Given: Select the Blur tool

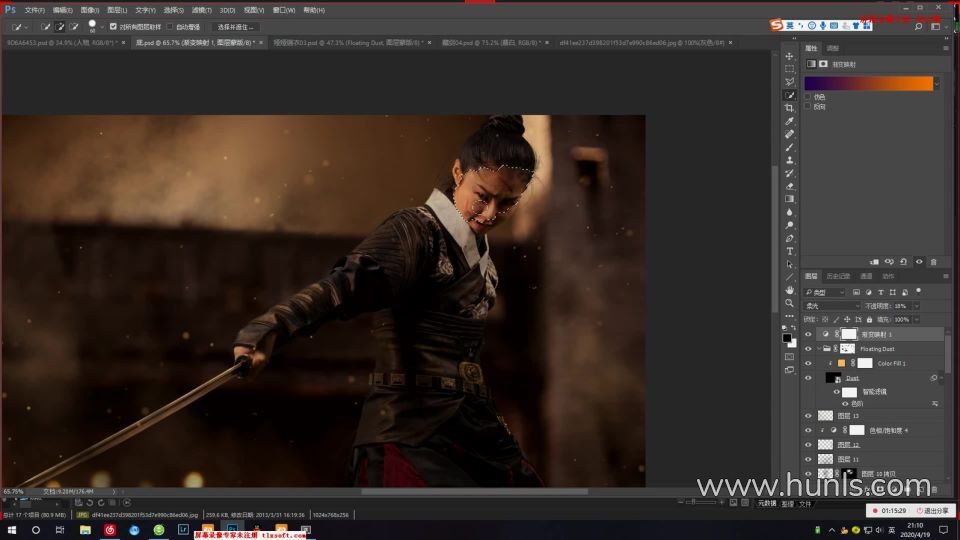Looking at the screenshot, I should coord(789,212).
